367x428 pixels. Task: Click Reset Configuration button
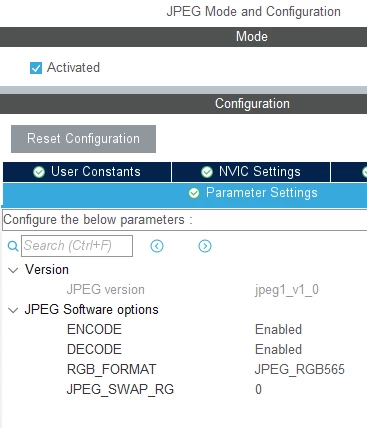pos(83,139)
